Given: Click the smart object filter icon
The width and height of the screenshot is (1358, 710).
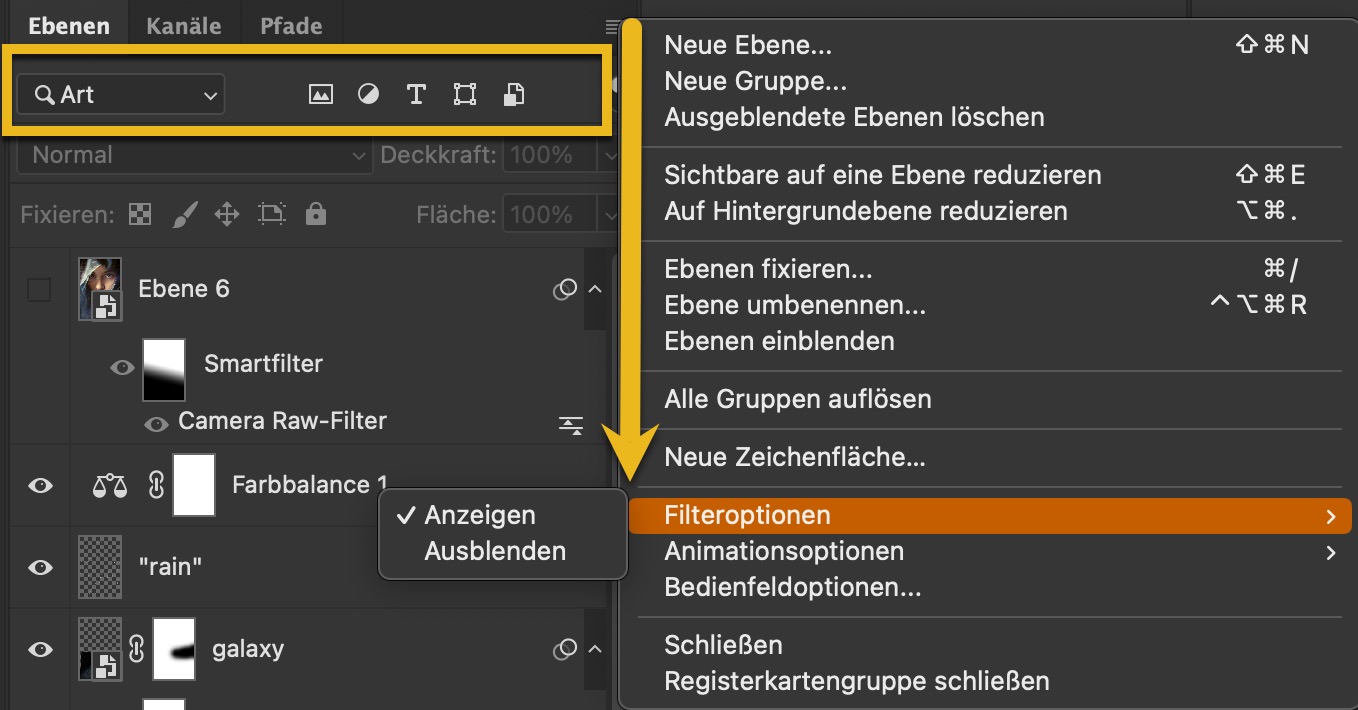Looking at the screenshot, I should click(x=513, y=95).
